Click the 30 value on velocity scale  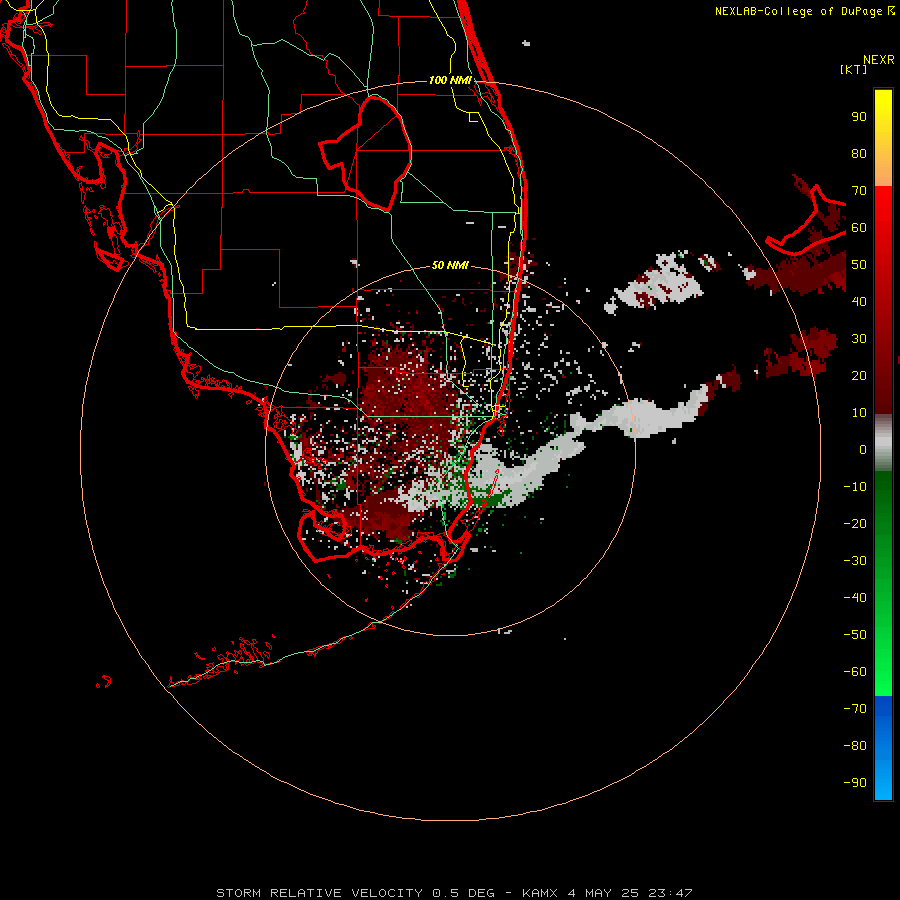point(859,339)
